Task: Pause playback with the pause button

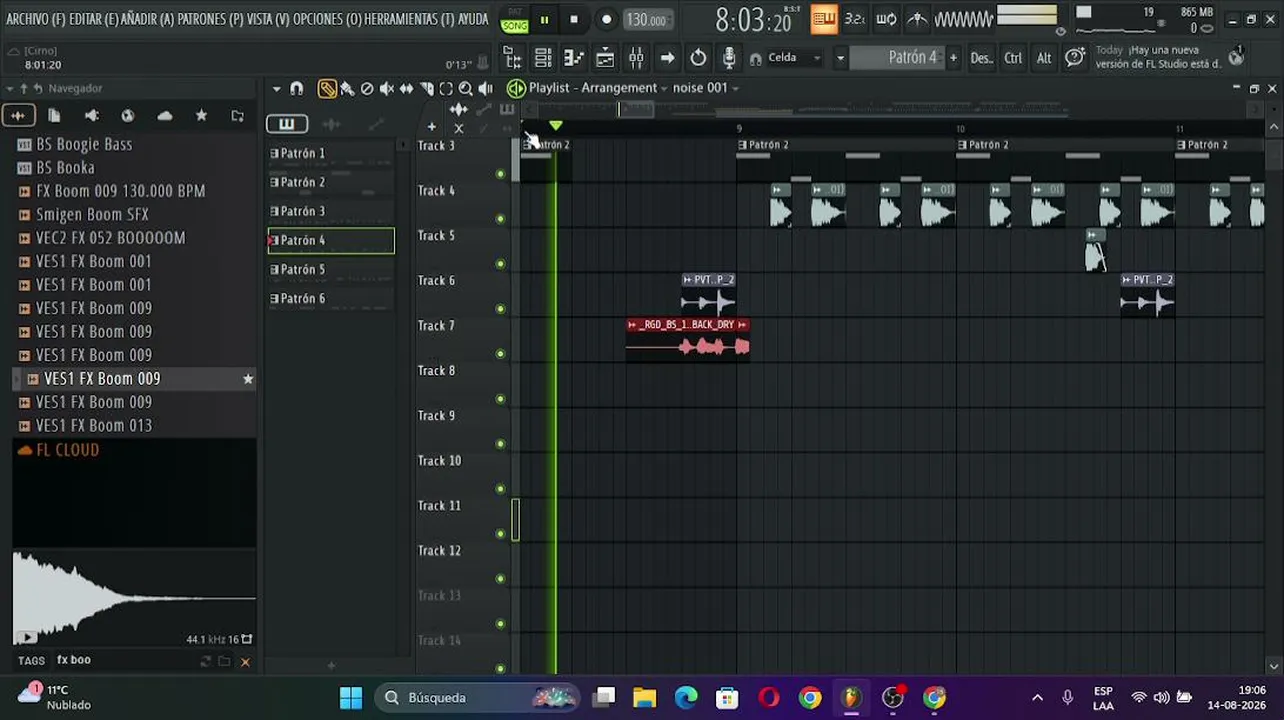Action: 544,20
